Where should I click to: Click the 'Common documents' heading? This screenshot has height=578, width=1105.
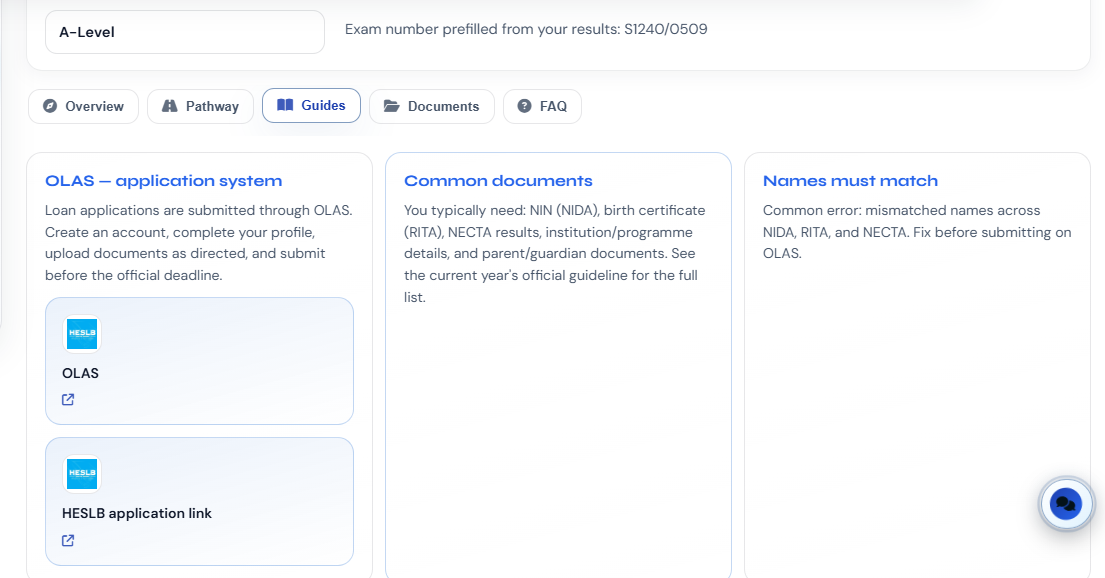click(x=498, y=180)
